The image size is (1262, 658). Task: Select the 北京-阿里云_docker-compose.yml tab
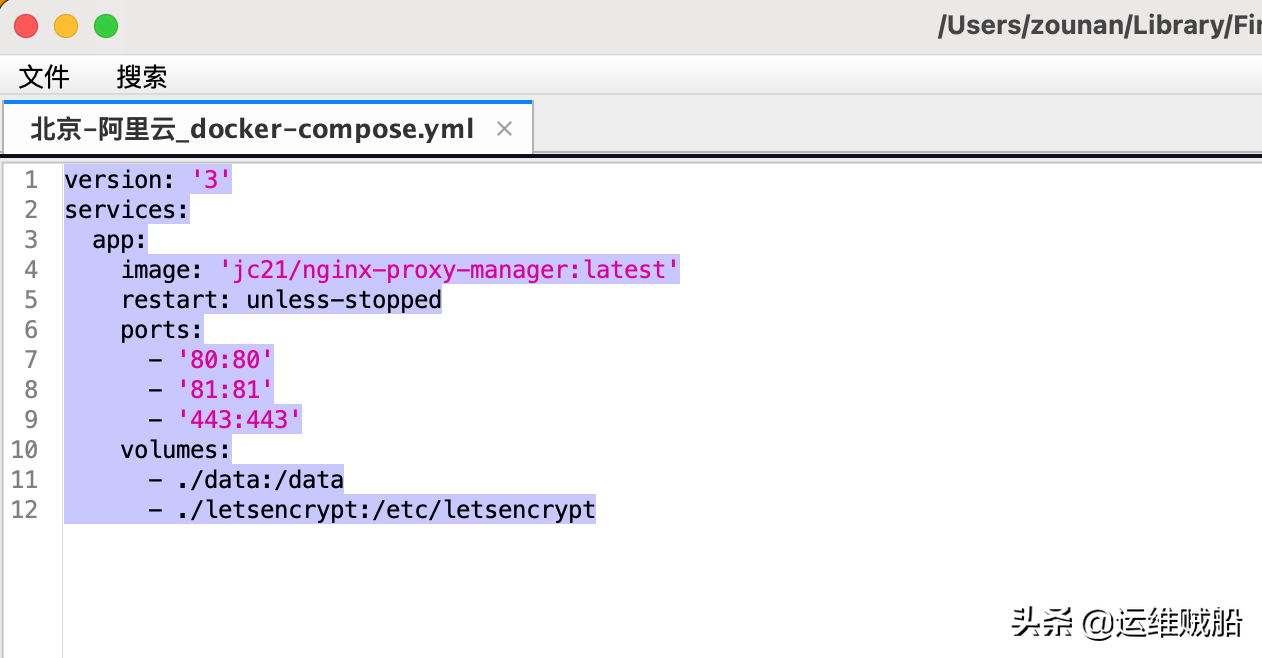click(x=252, y=129)
